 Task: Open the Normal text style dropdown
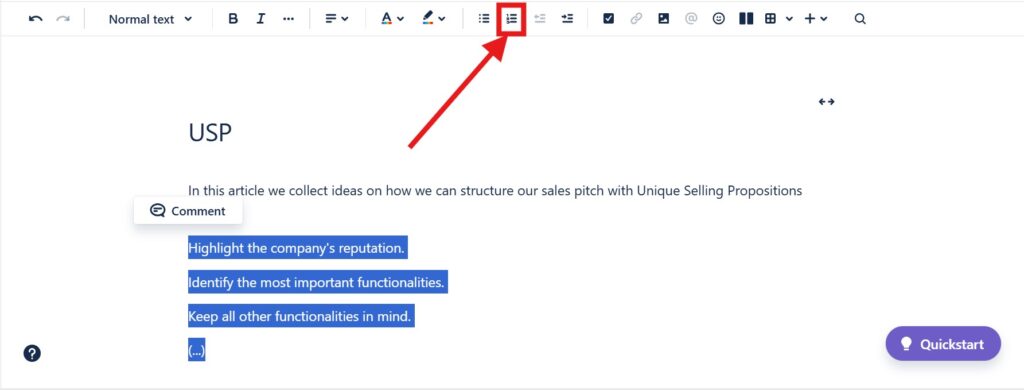pos(150,19)
